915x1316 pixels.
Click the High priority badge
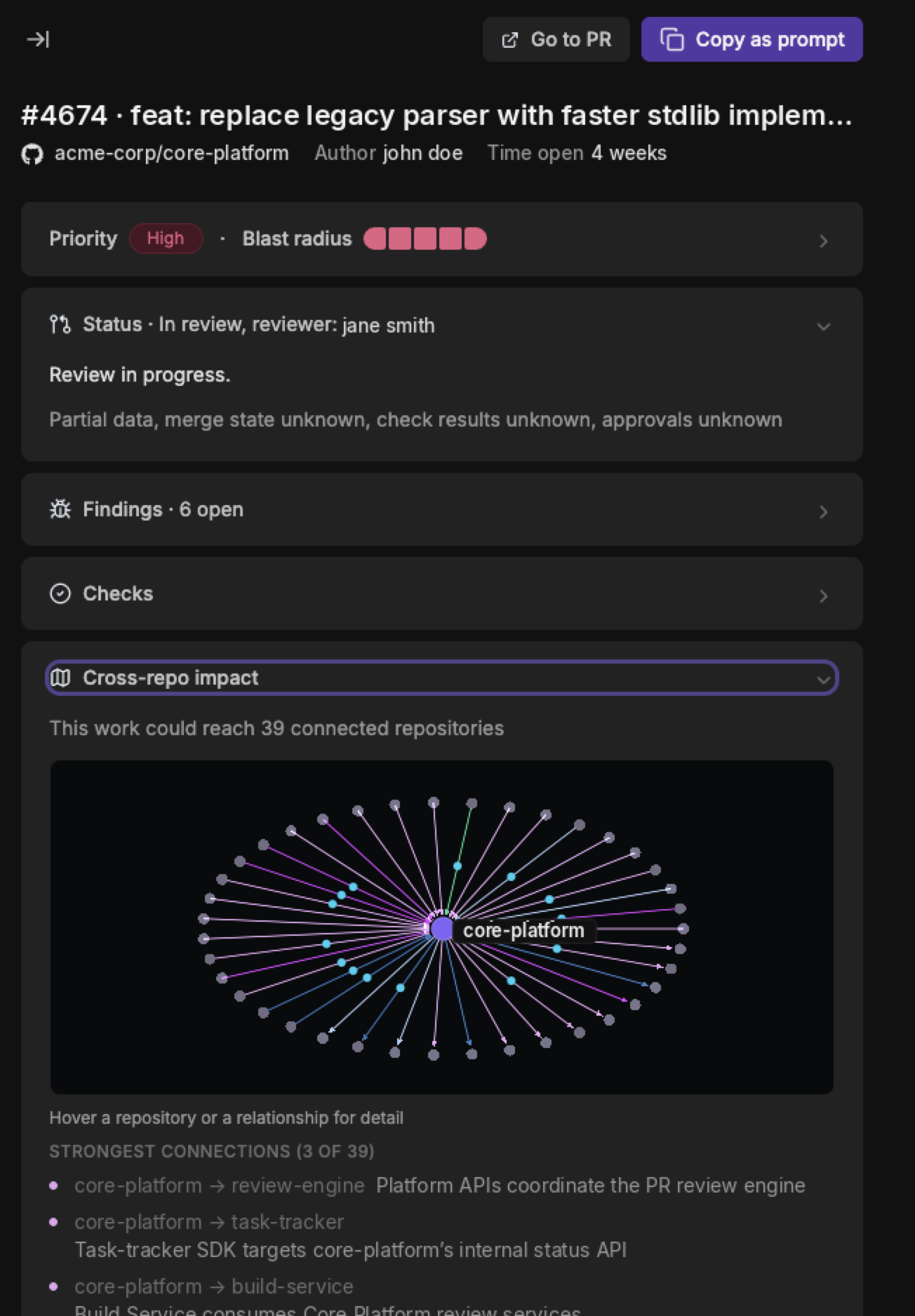click(166, 239)
